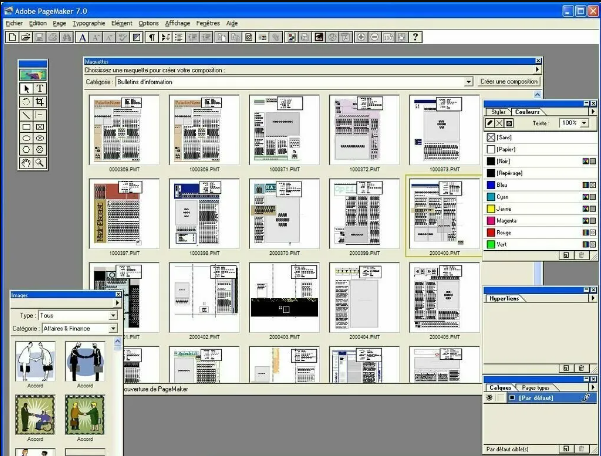Select template thumbnail 1000397.PMT
601x456 pixels.
click(x=124, y=213)
